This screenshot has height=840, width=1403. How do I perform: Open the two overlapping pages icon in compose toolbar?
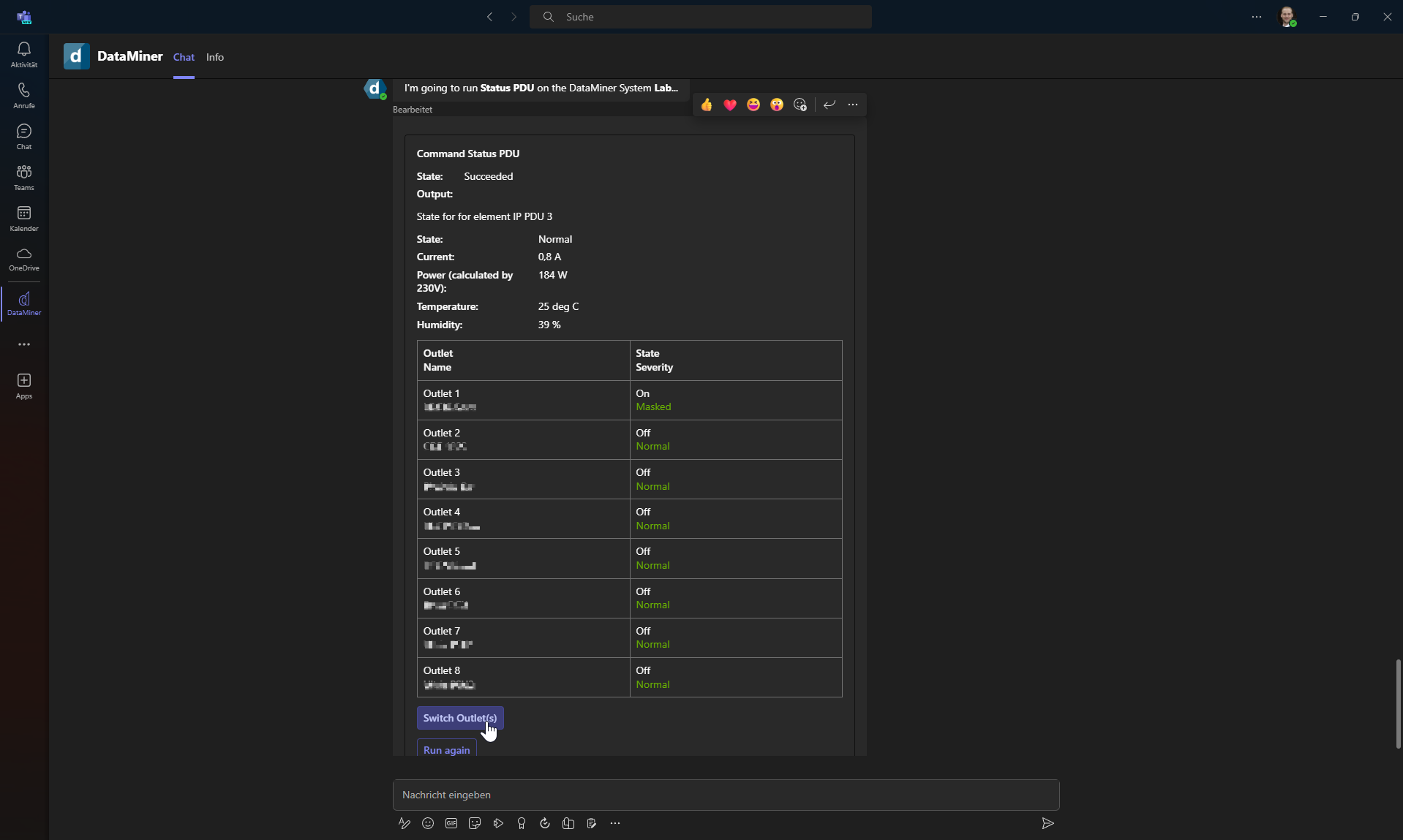pos(568,823)
